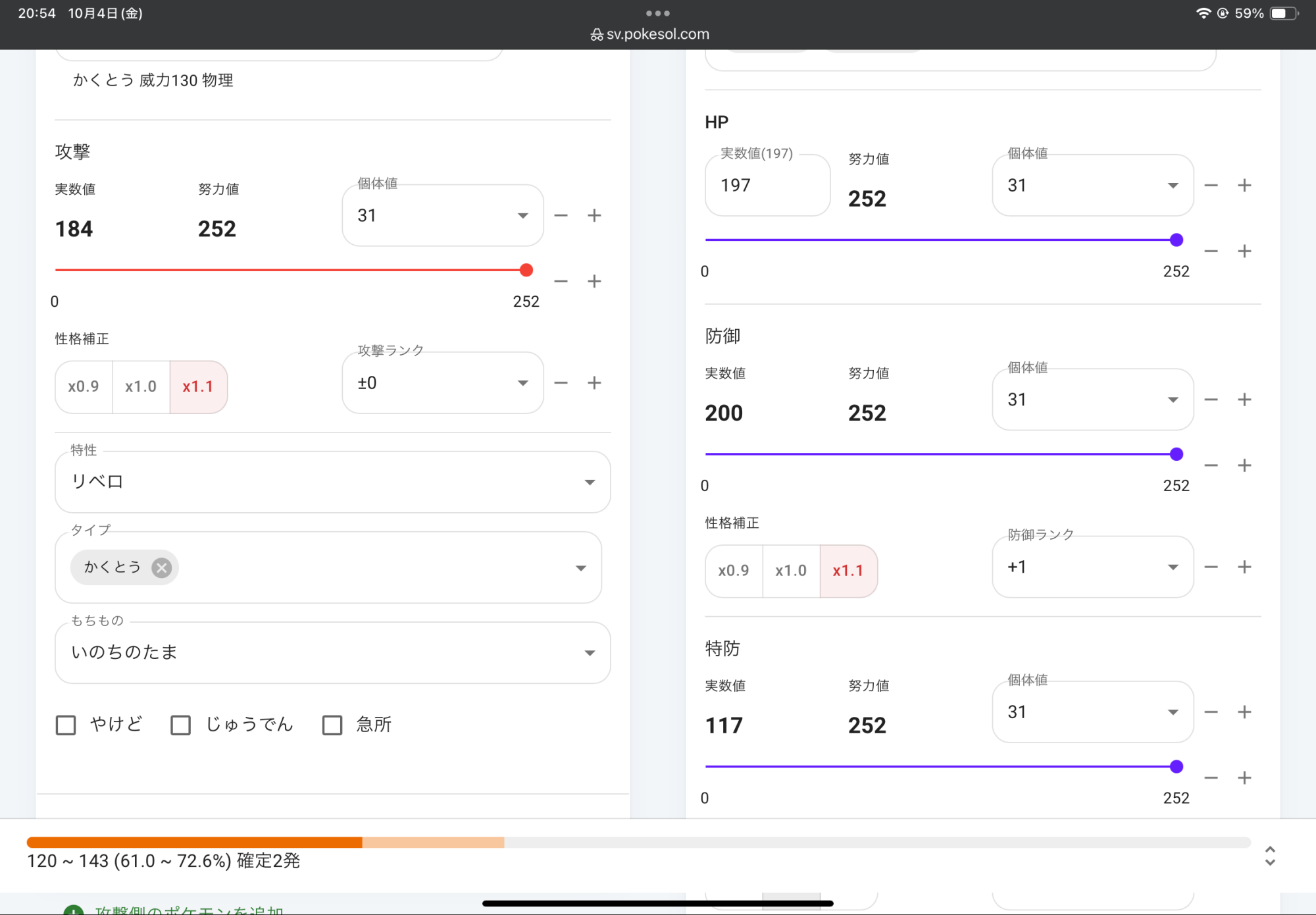Remove the かくとう type chip
The width and height of the screenshot is (1316, 915).
pos(162,567)
